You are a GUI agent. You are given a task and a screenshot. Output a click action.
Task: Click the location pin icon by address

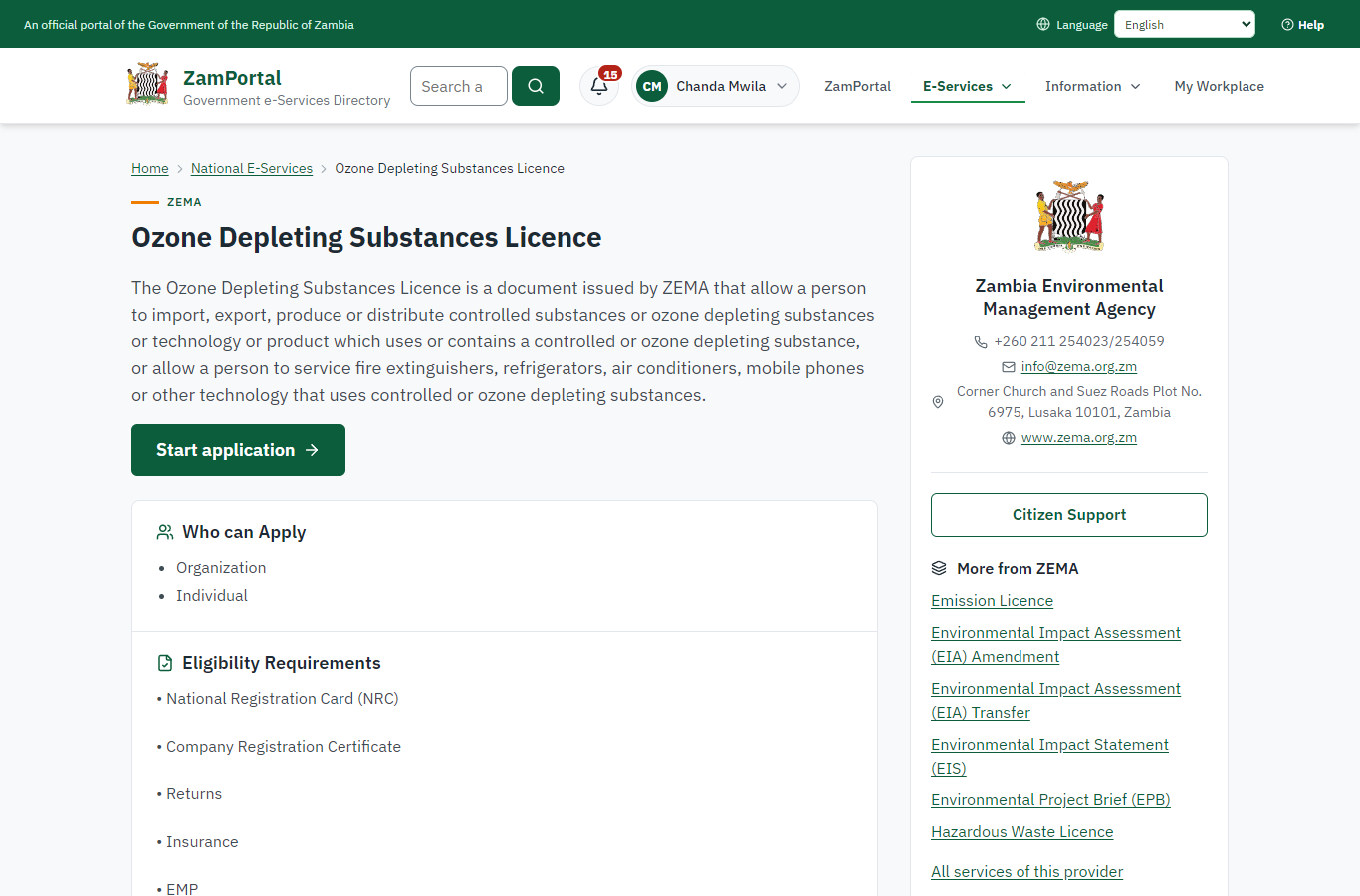click(x=938, y=402)
